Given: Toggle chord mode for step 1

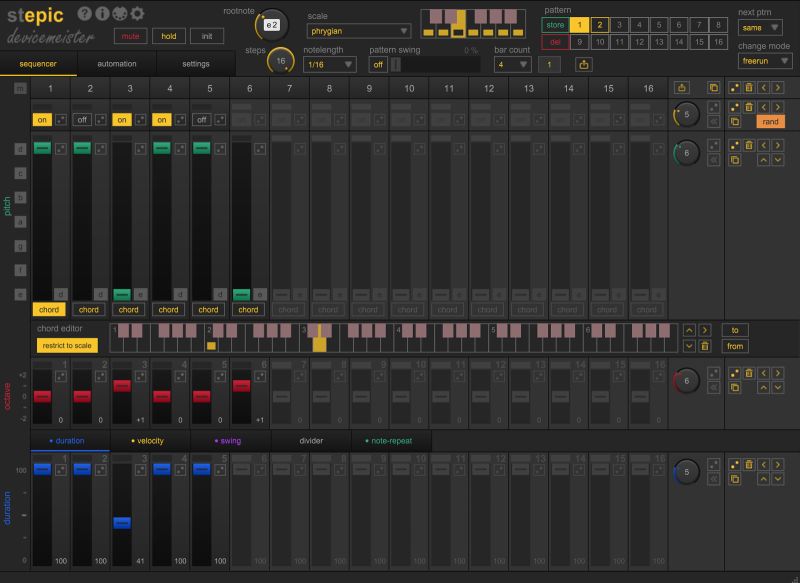Looking at the screenshot, I should click(x=49, y=310).
